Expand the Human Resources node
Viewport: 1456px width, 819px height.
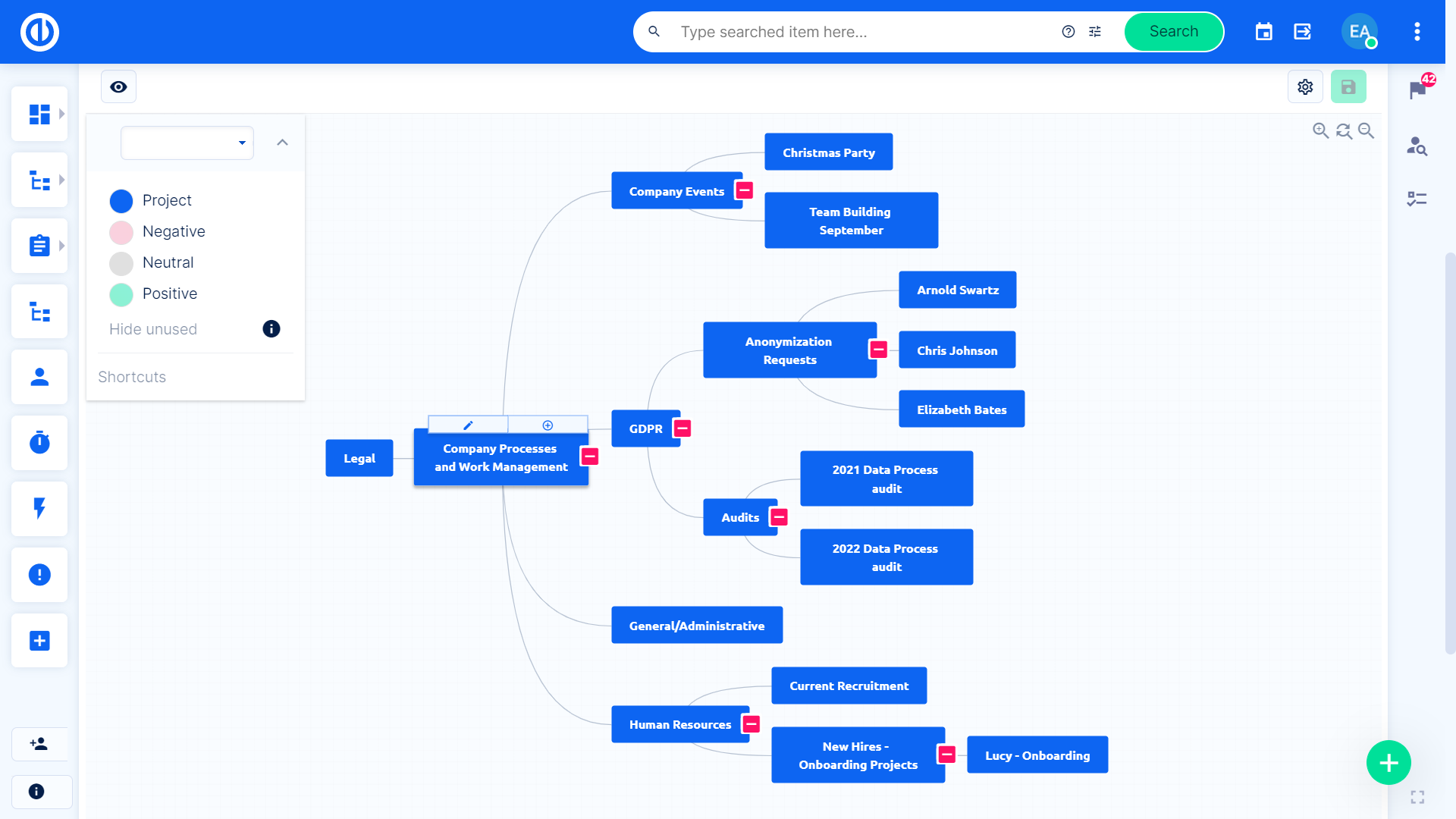point(752,725)
